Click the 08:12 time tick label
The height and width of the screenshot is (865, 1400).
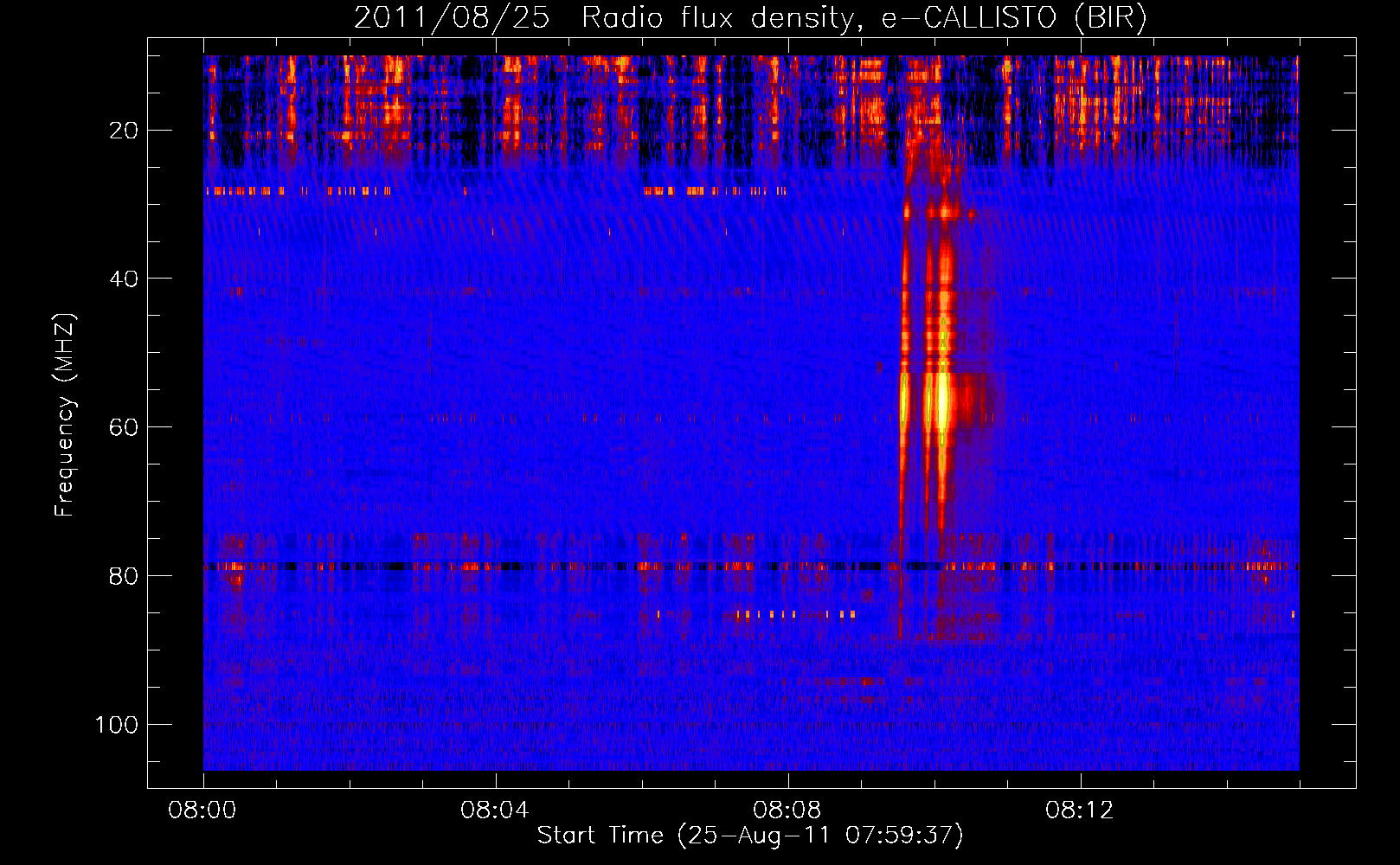coord(1080,811)
